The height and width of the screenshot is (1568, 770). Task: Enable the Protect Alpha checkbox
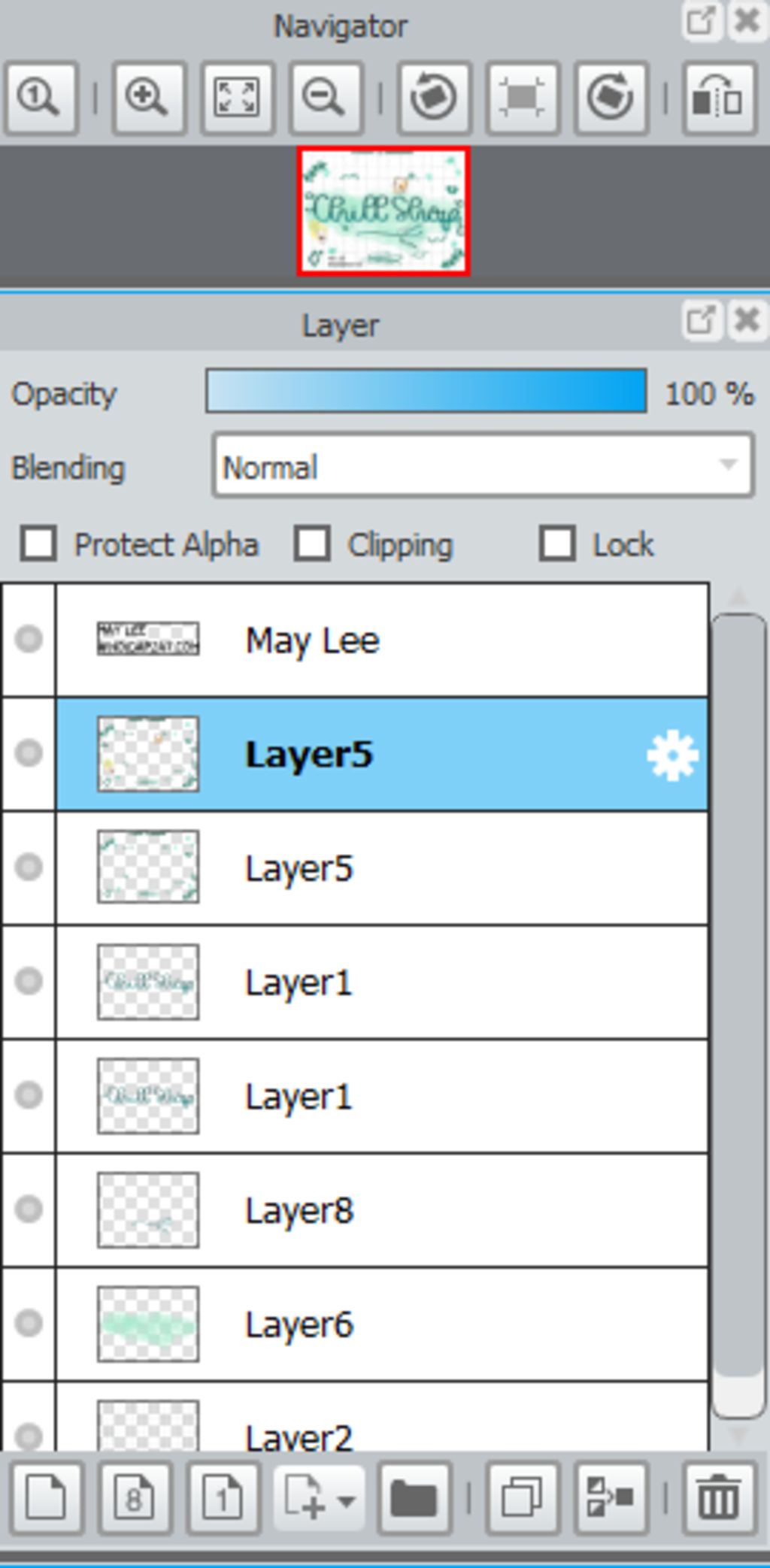pos(38,543)
